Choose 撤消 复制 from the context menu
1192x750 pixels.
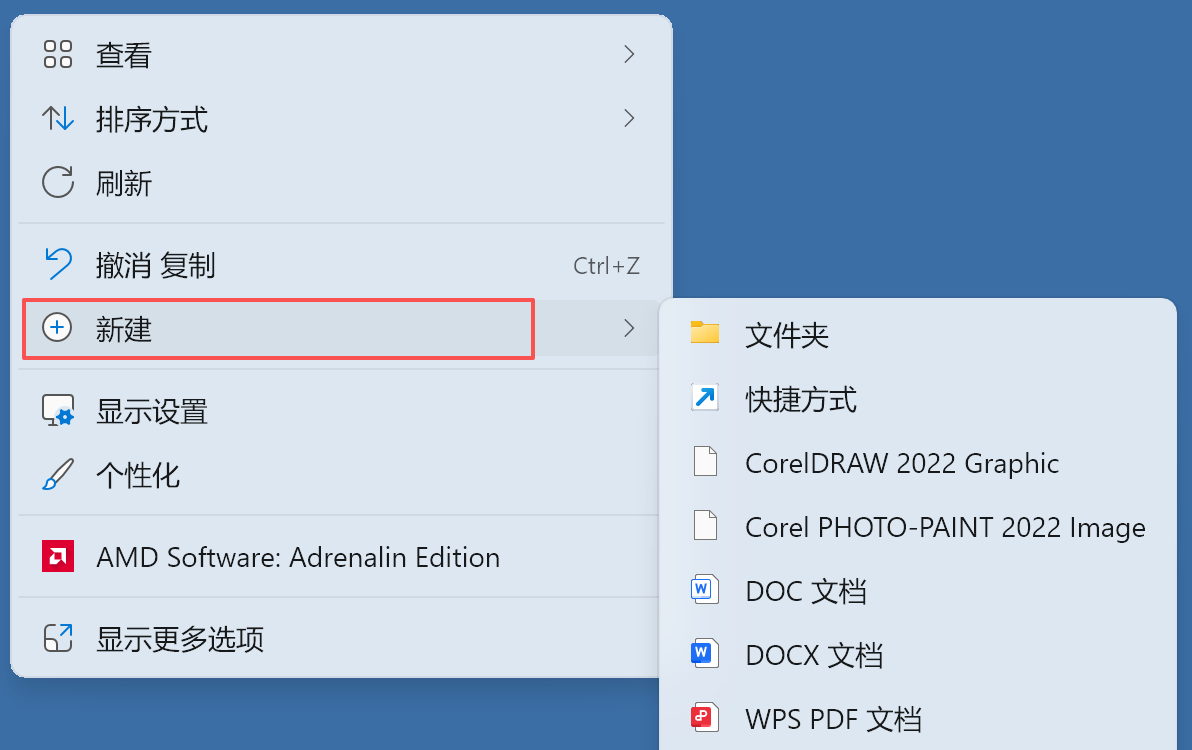click(x=155, y=265)
